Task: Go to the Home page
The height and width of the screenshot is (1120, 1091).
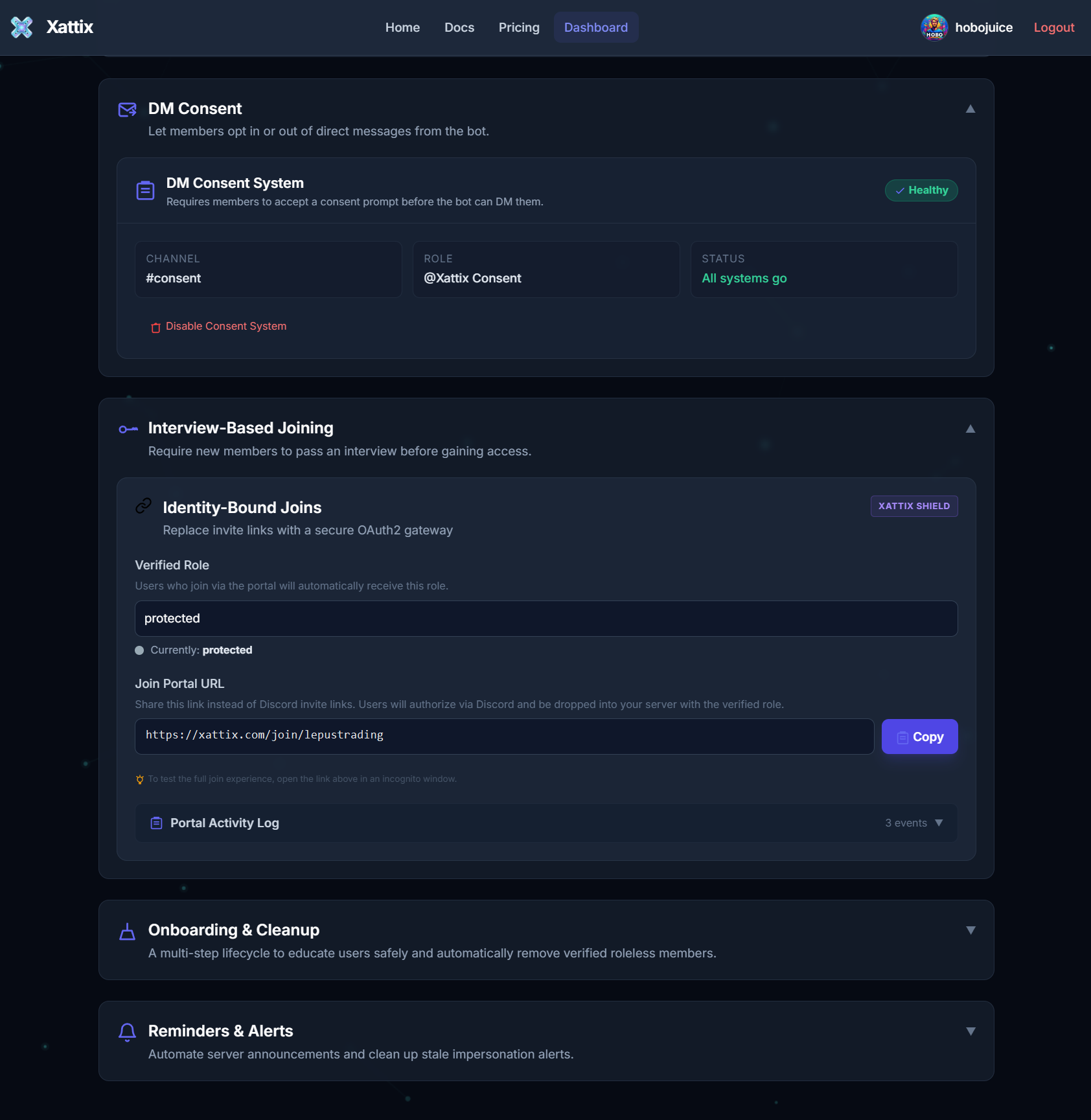Action: coord(402,27)
